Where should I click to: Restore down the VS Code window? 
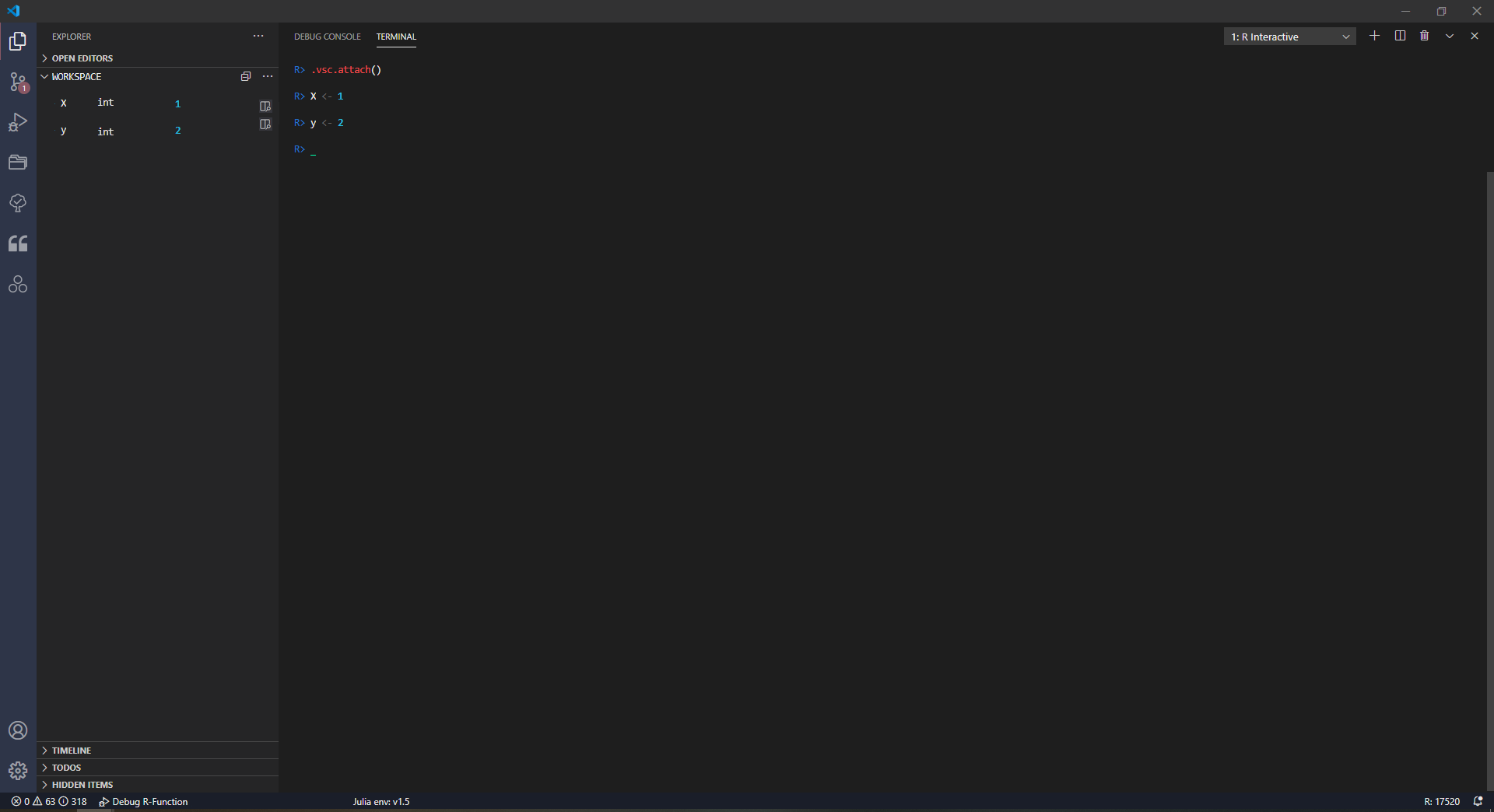(x=1441, y=11)
